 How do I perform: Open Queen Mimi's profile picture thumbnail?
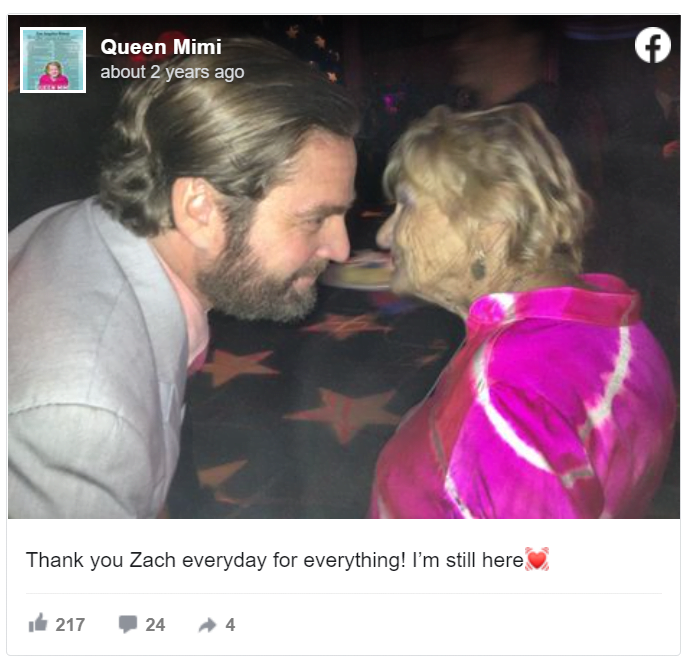click(53, 60)
